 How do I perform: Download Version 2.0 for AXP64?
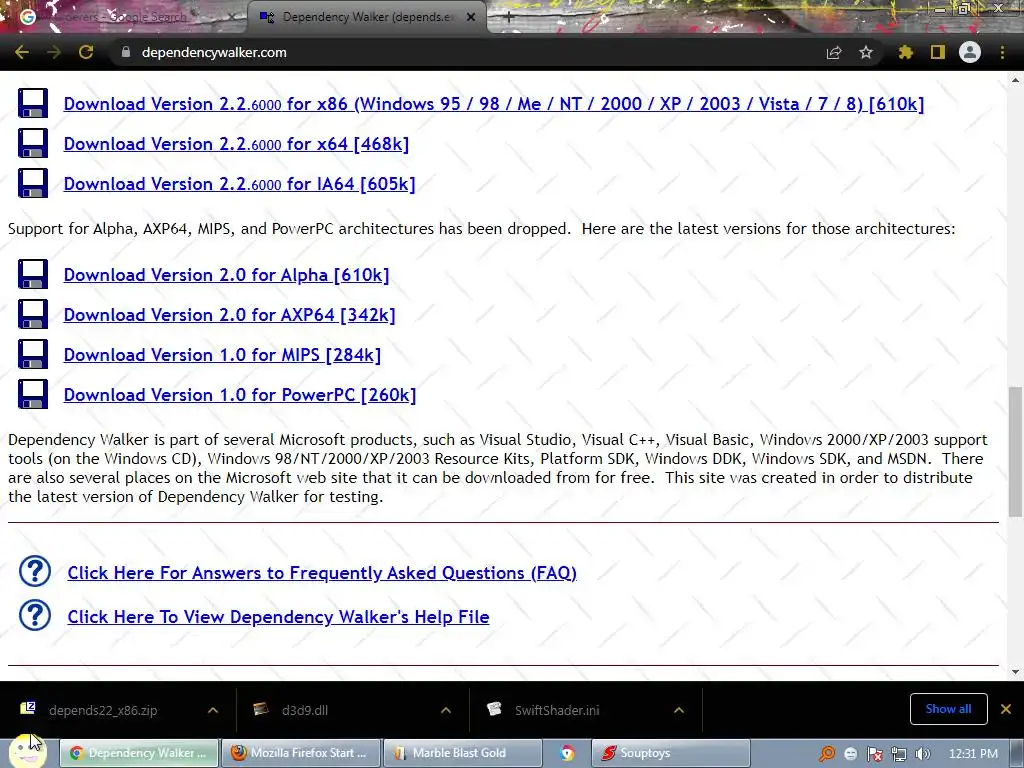click(x=229, y=315)
